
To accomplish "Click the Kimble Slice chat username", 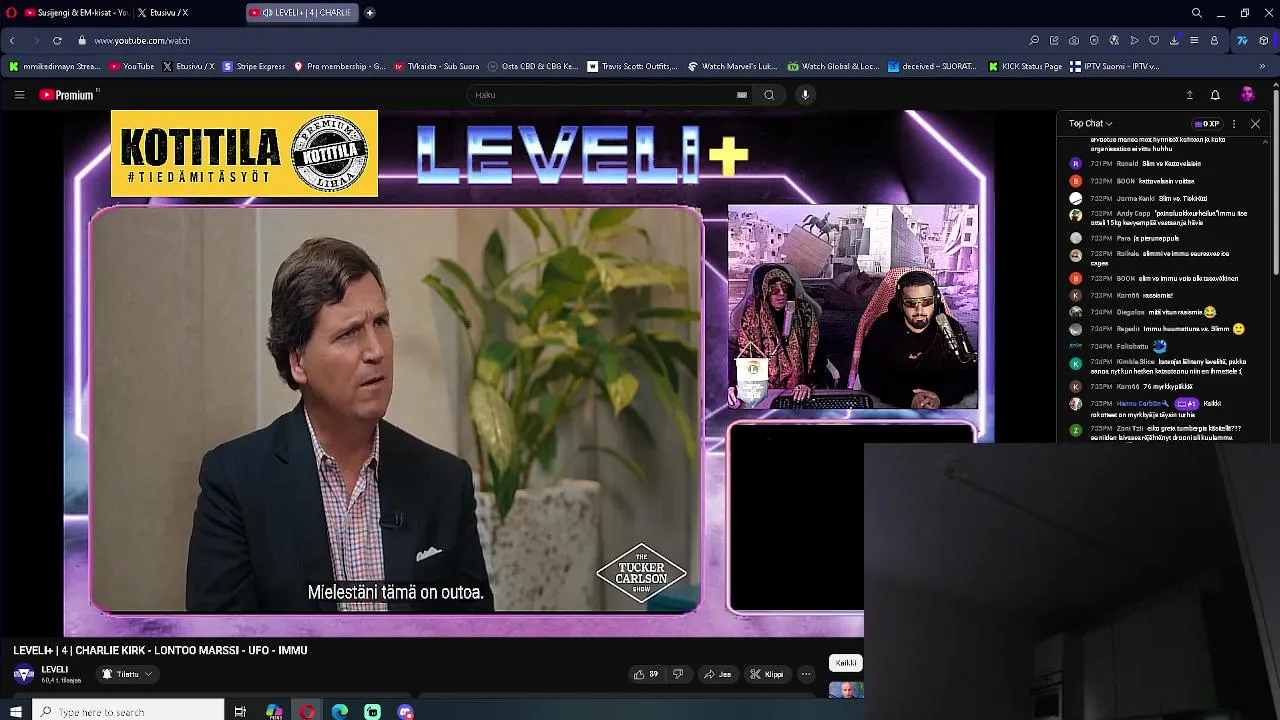I will (x=1135, y=362).
